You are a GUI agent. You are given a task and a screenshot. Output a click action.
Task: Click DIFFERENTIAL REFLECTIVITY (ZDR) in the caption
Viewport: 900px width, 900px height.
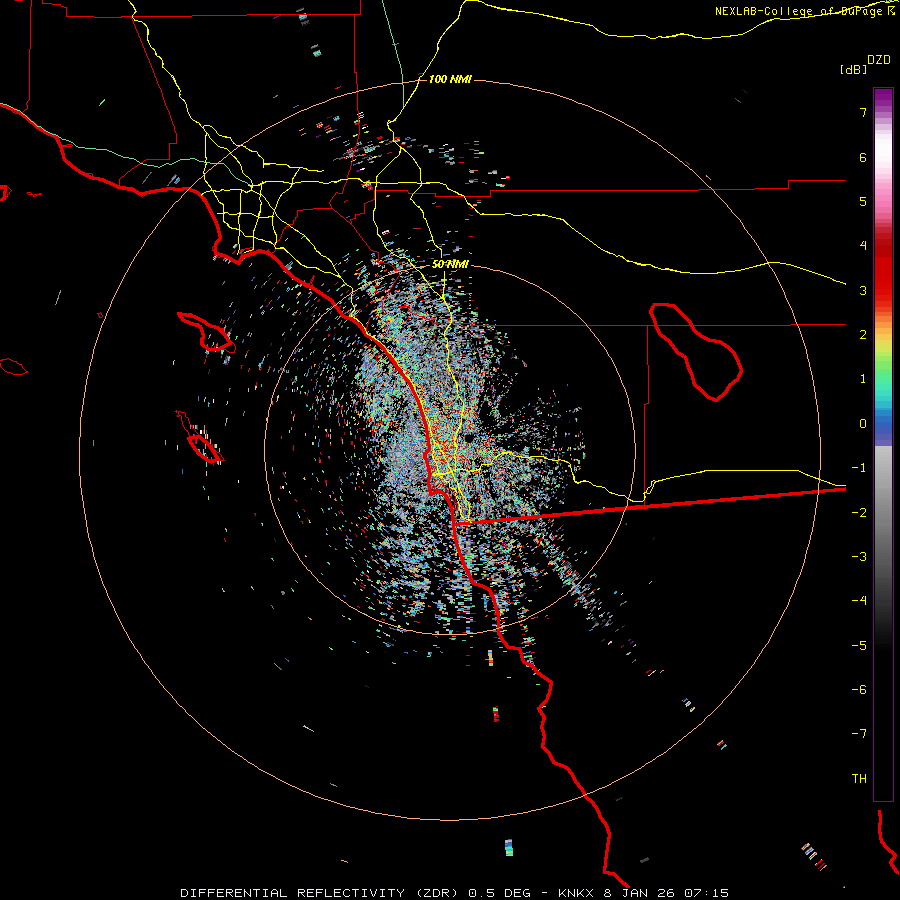click(x=321, y=893)
